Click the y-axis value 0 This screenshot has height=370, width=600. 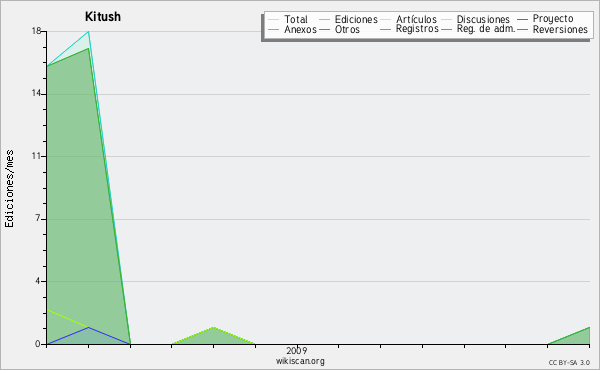(38, 344)
